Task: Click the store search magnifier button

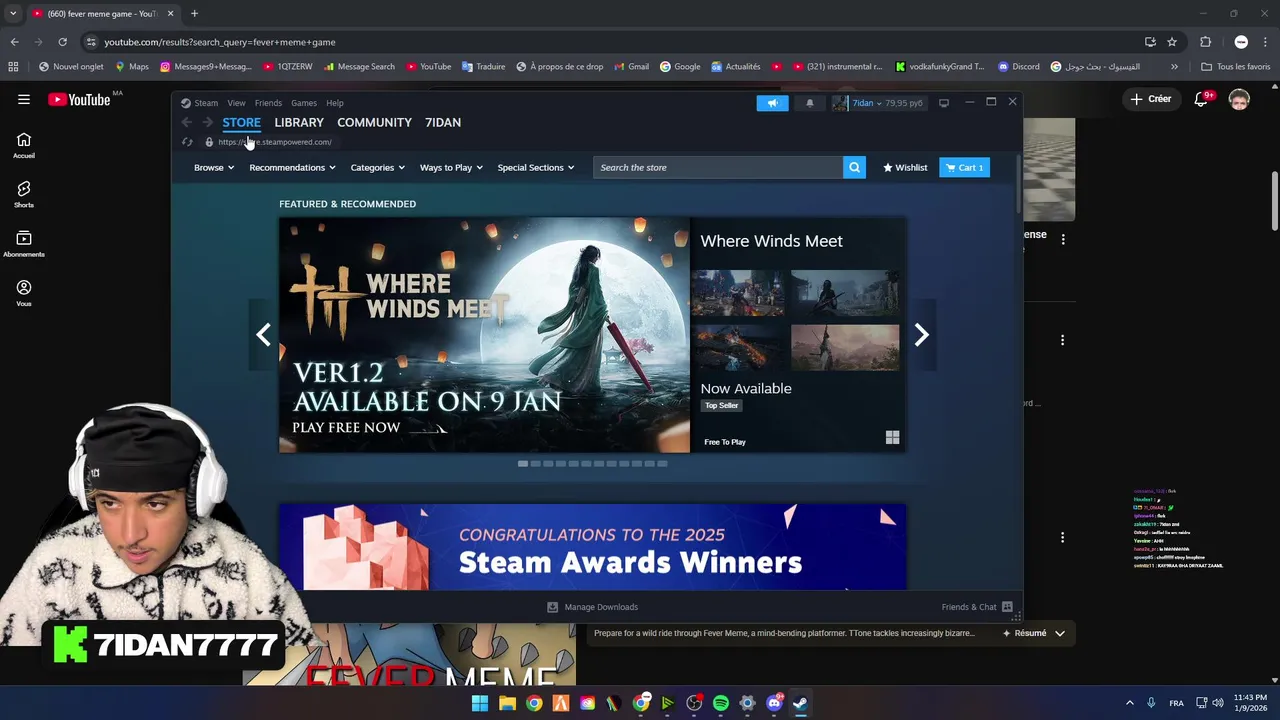Action: pos(854,167)
